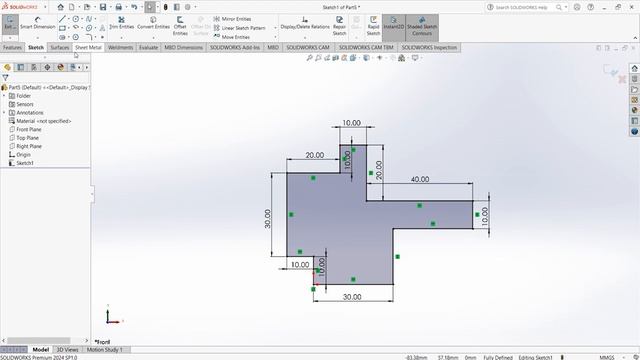Viewport: 640px width, 360px height.
Task: Open Linear Sketch Pattern dropdown arrow
Action: 275,28
